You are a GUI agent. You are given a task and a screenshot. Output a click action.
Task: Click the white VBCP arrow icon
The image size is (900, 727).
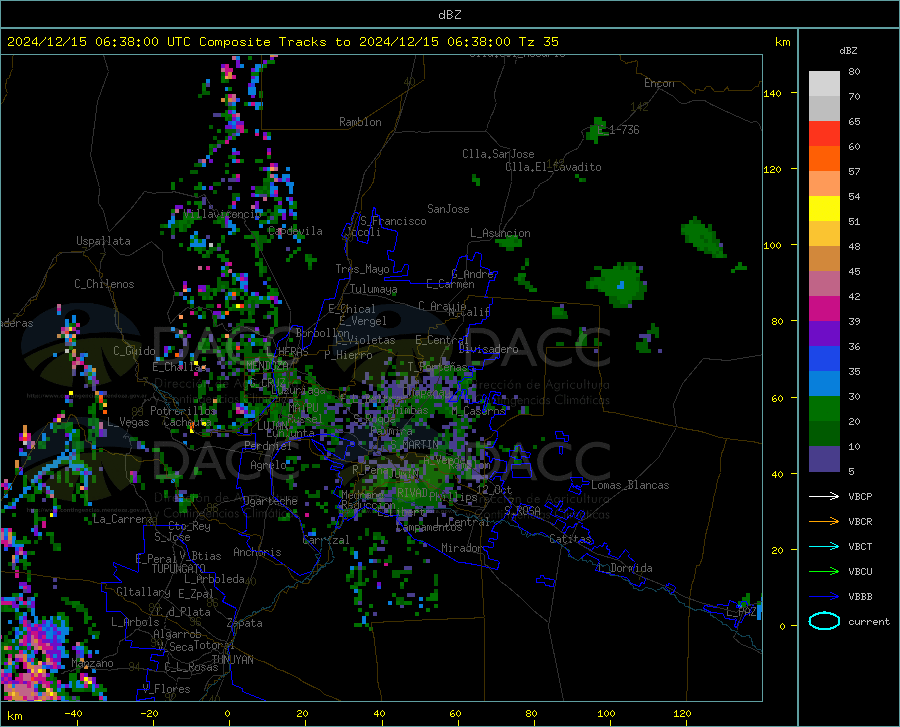pos(824,496)
